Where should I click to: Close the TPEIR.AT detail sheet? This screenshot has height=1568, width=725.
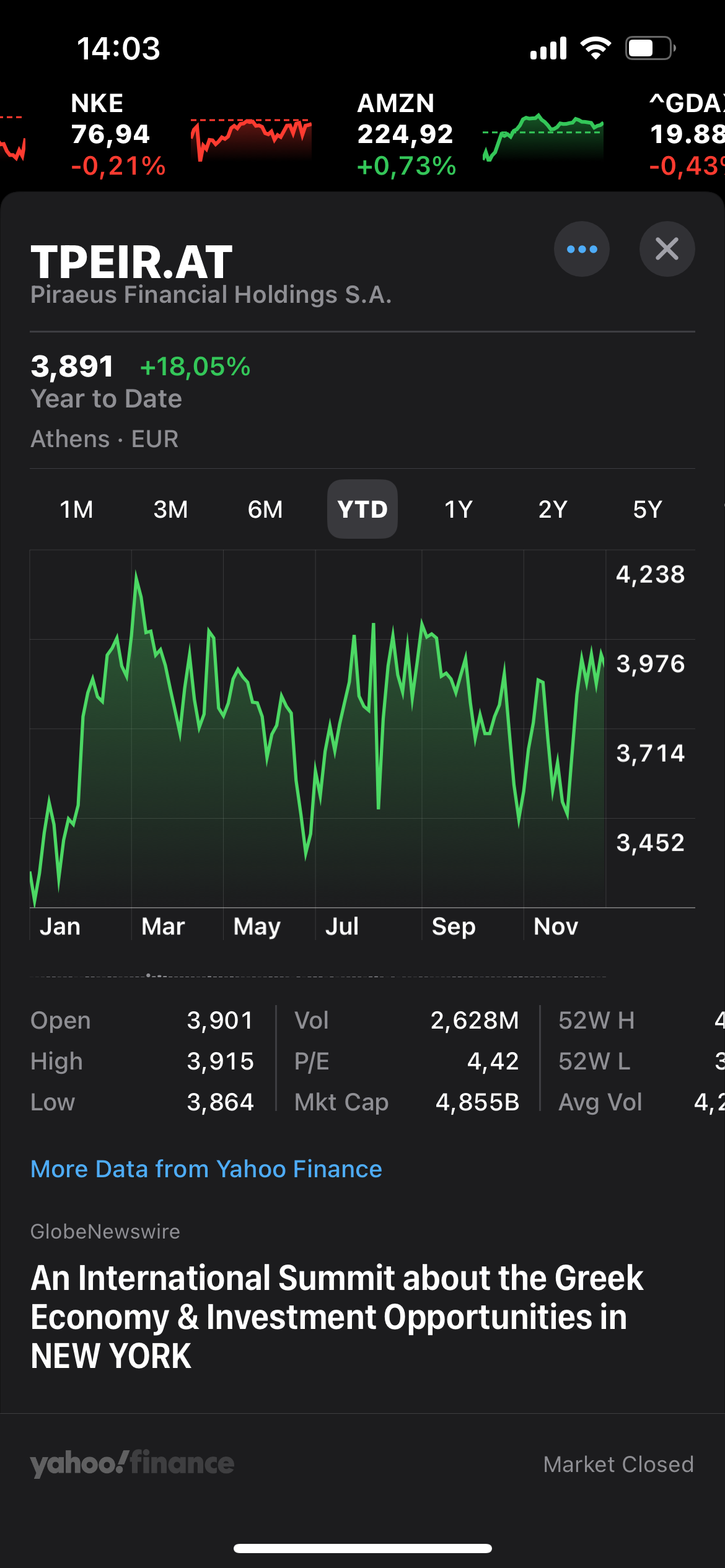[667, 249]
